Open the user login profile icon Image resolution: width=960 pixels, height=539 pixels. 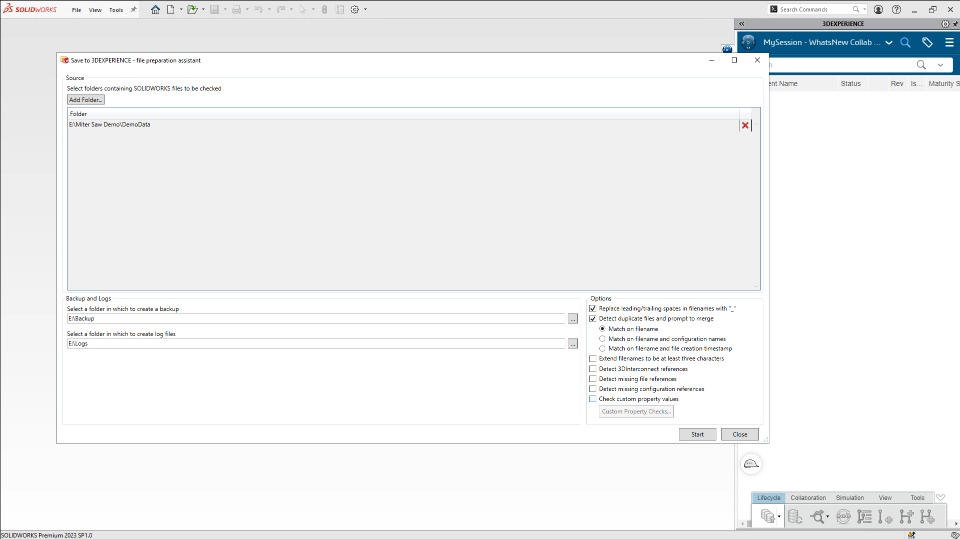[879, 10]
